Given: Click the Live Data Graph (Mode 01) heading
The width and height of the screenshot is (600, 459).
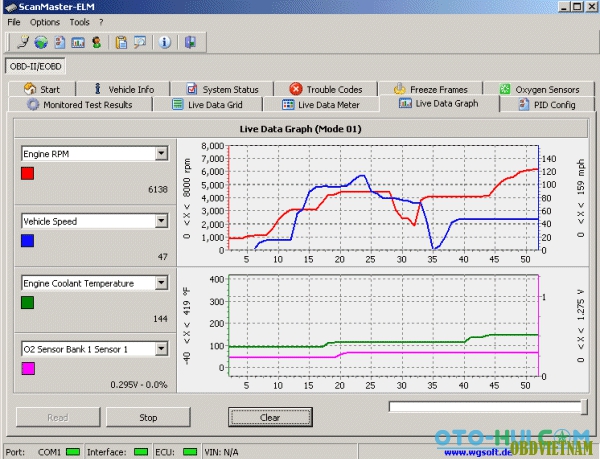Looking at the screenshot, I should coord(300,129).
